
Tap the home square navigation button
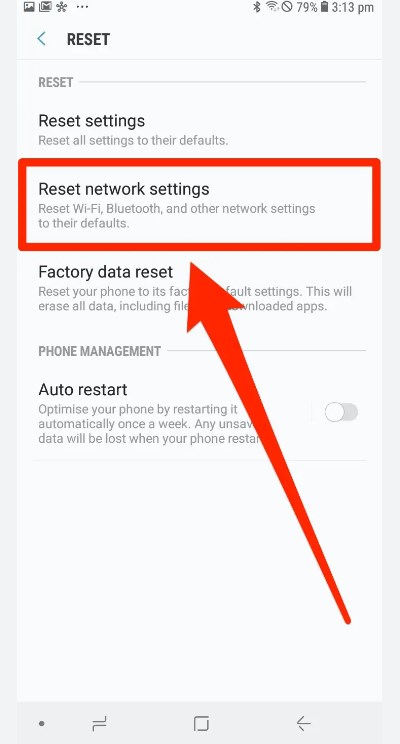tap(201, 724)
